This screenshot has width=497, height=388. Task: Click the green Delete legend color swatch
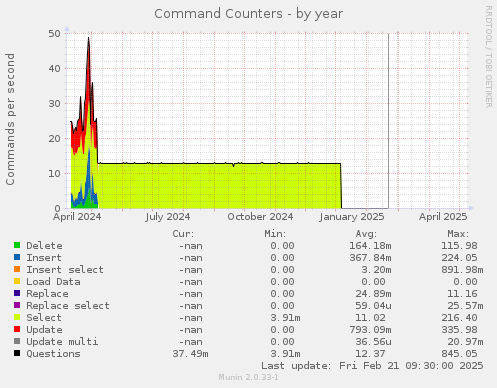click(x=17, y=245)
